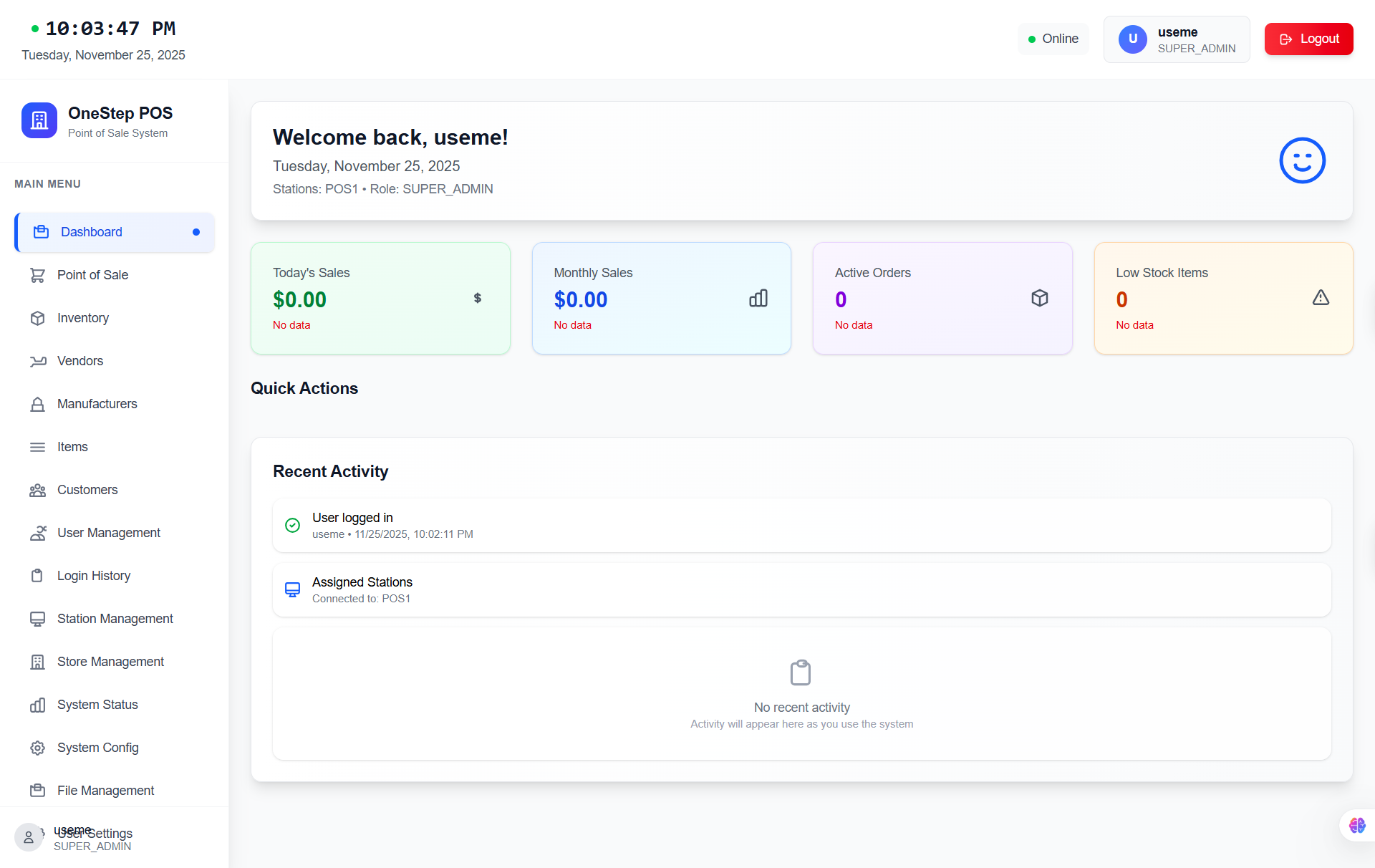Click the dollar icon on Today's Sales card
This screenshot has height=868, width=1375.
477,298
